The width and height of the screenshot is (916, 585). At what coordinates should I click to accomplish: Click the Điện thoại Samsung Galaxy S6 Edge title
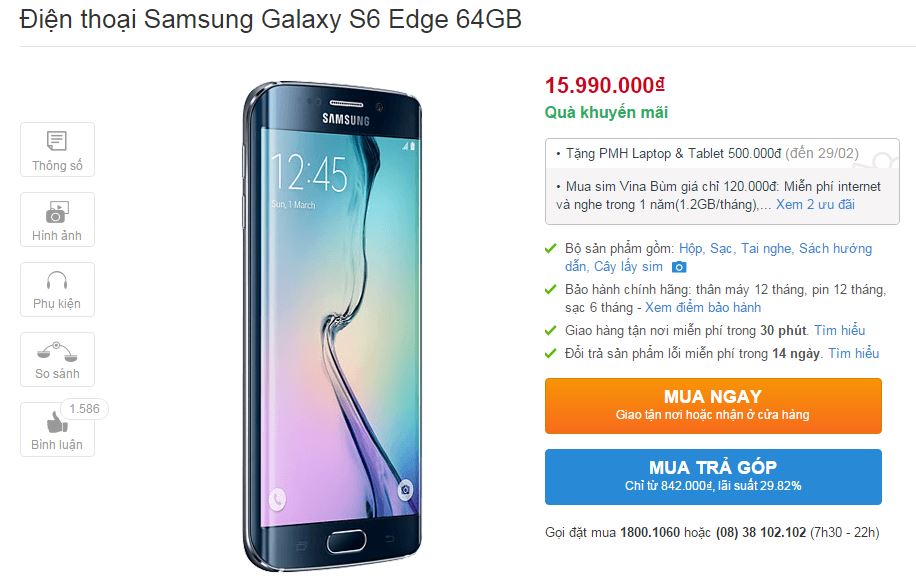270,19
